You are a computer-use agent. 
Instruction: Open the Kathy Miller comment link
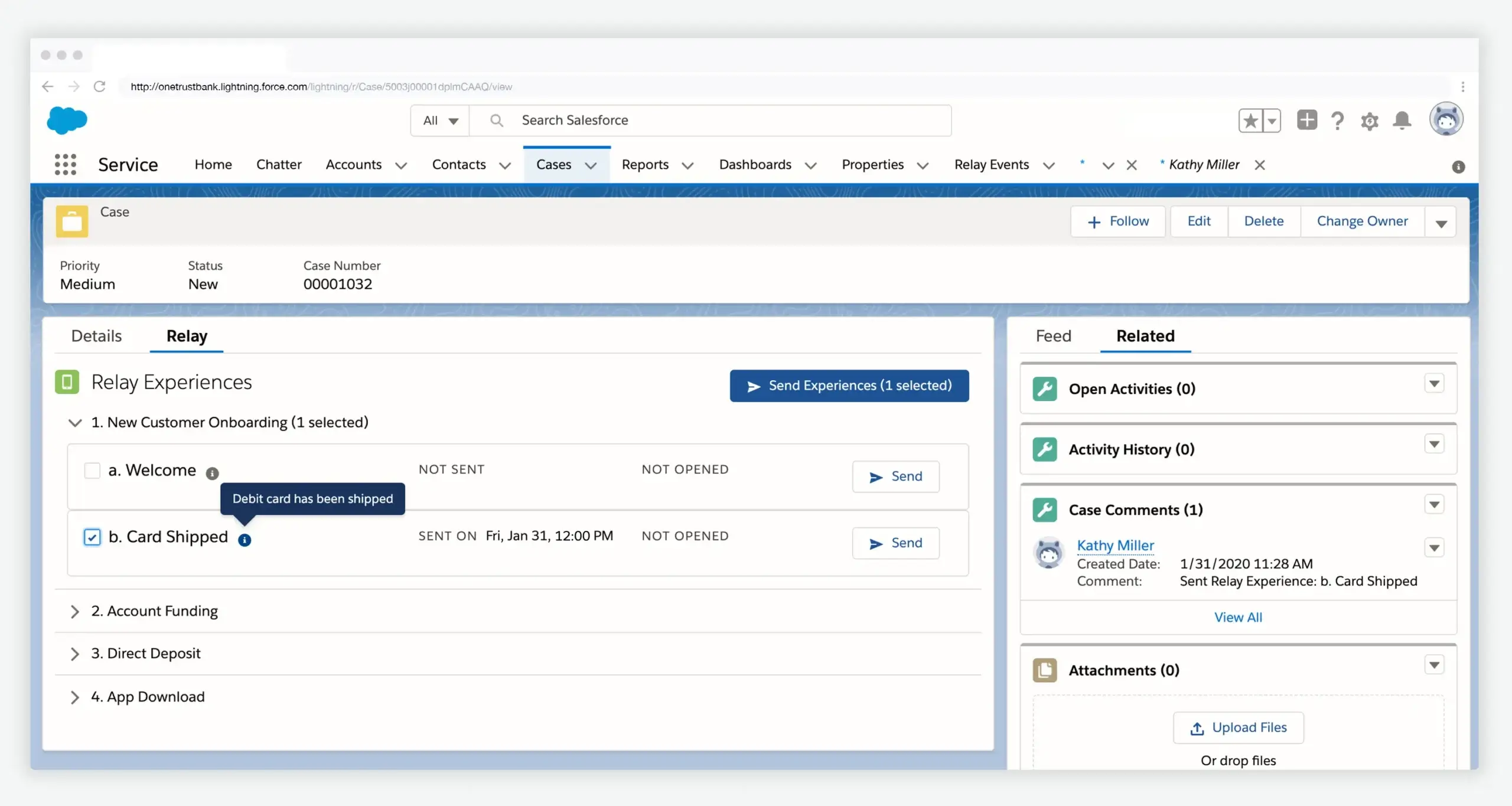[1115, 546]
